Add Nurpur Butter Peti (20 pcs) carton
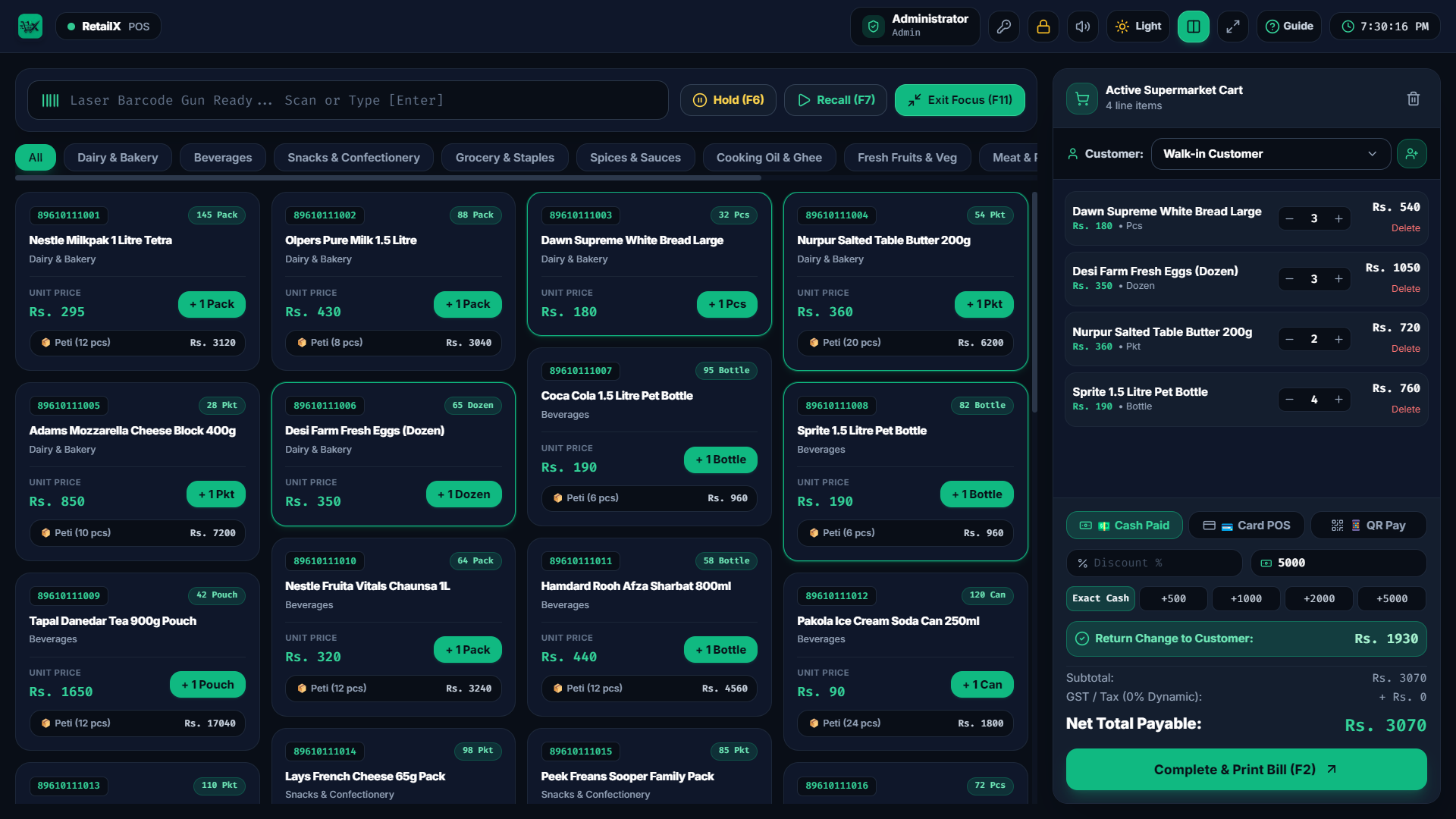1456x819 pixels. (905, 343)
